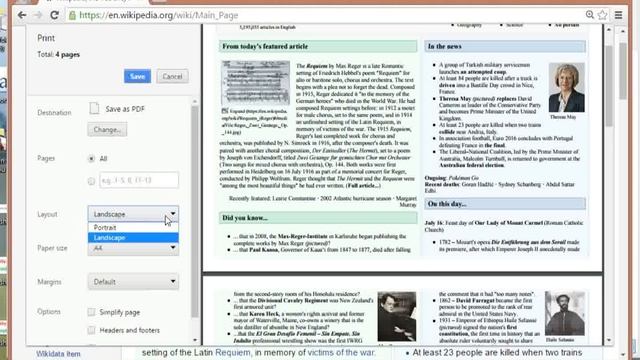Open the Requiem link in the page
Screen dimensions: 640x360
(x=233, y=353)
